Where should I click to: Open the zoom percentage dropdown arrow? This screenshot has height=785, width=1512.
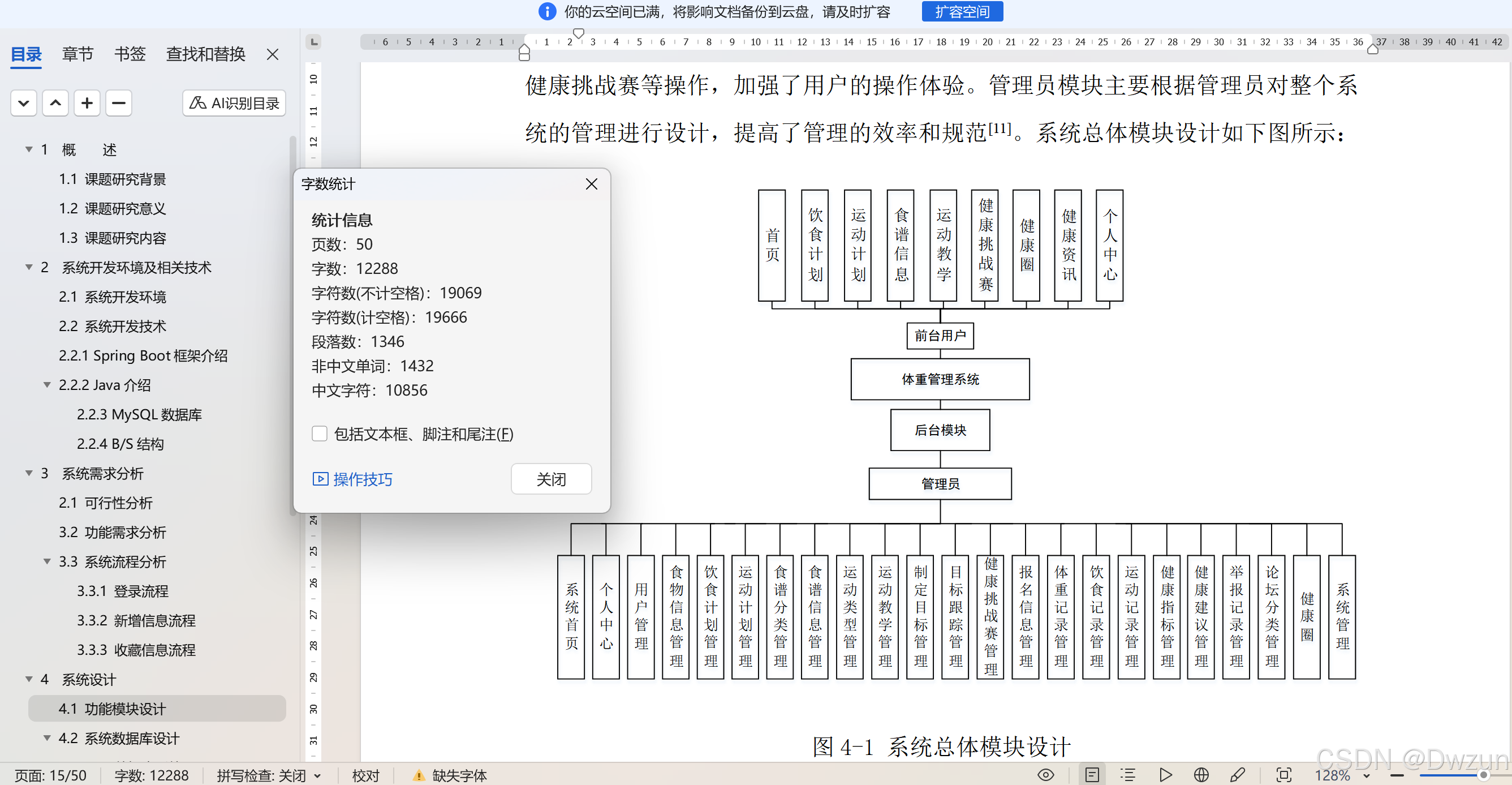[1367, 776]
